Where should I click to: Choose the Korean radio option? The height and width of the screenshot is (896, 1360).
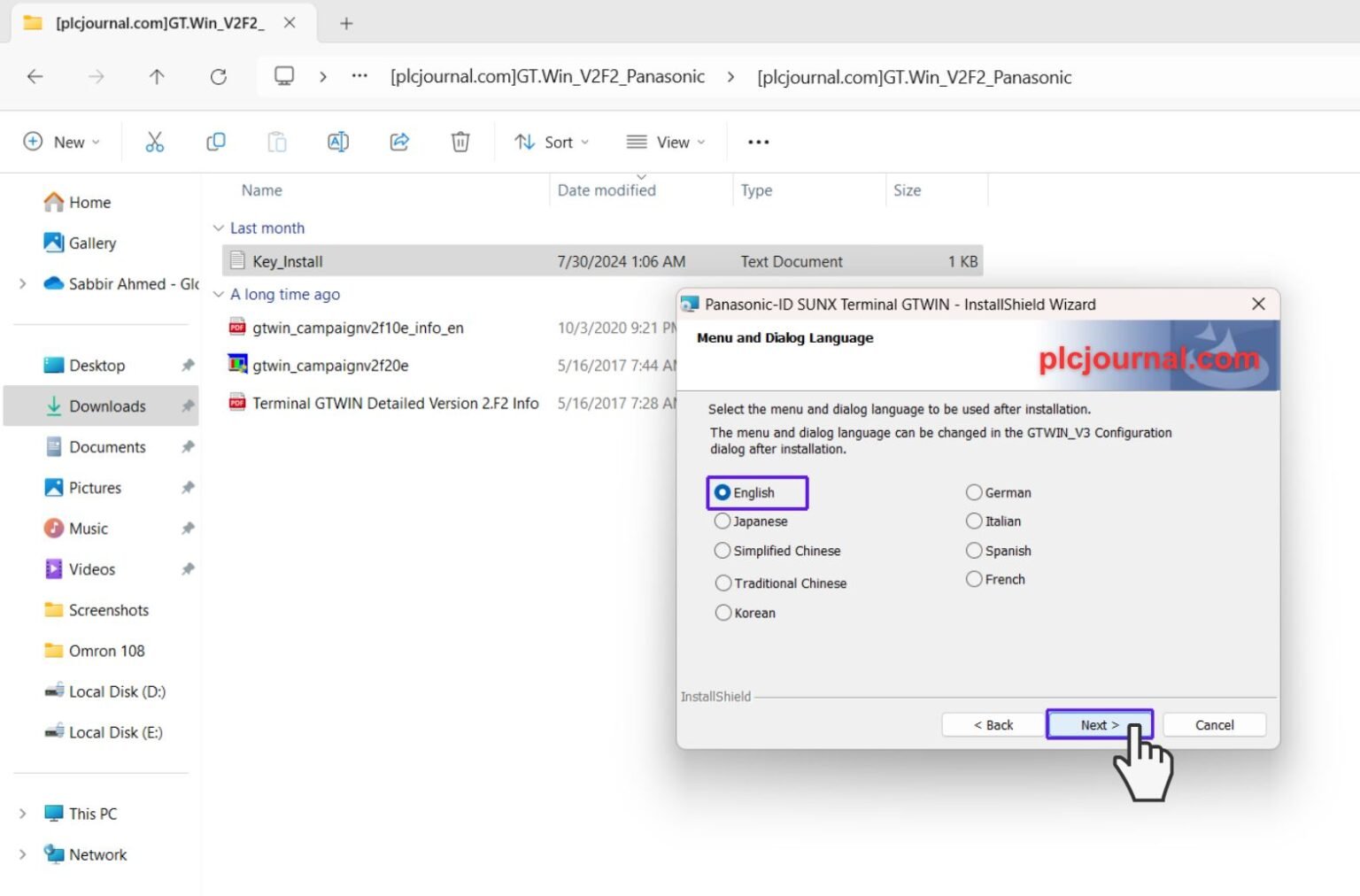pos(723,613)
